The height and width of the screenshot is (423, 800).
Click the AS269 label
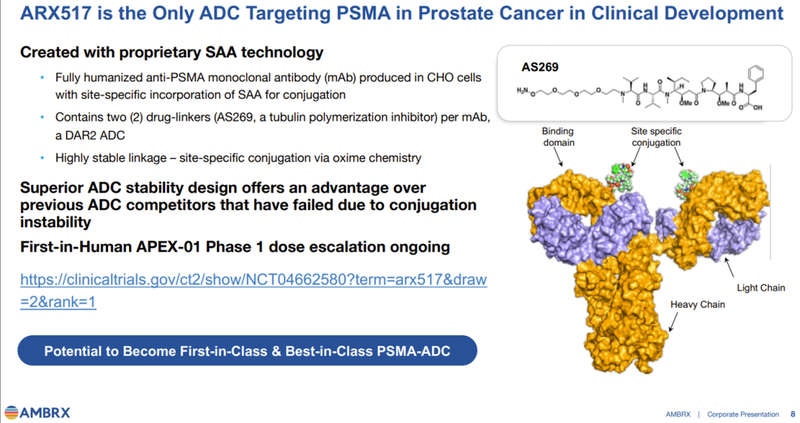tap(540, 67)
